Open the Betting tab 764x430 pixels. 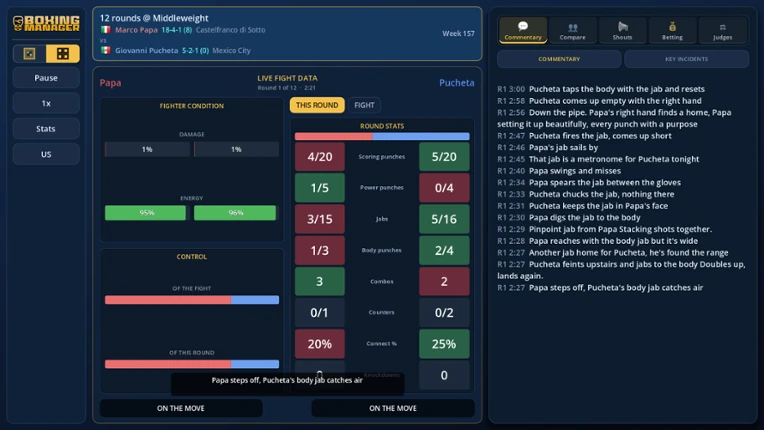click(x=672, y=30)
